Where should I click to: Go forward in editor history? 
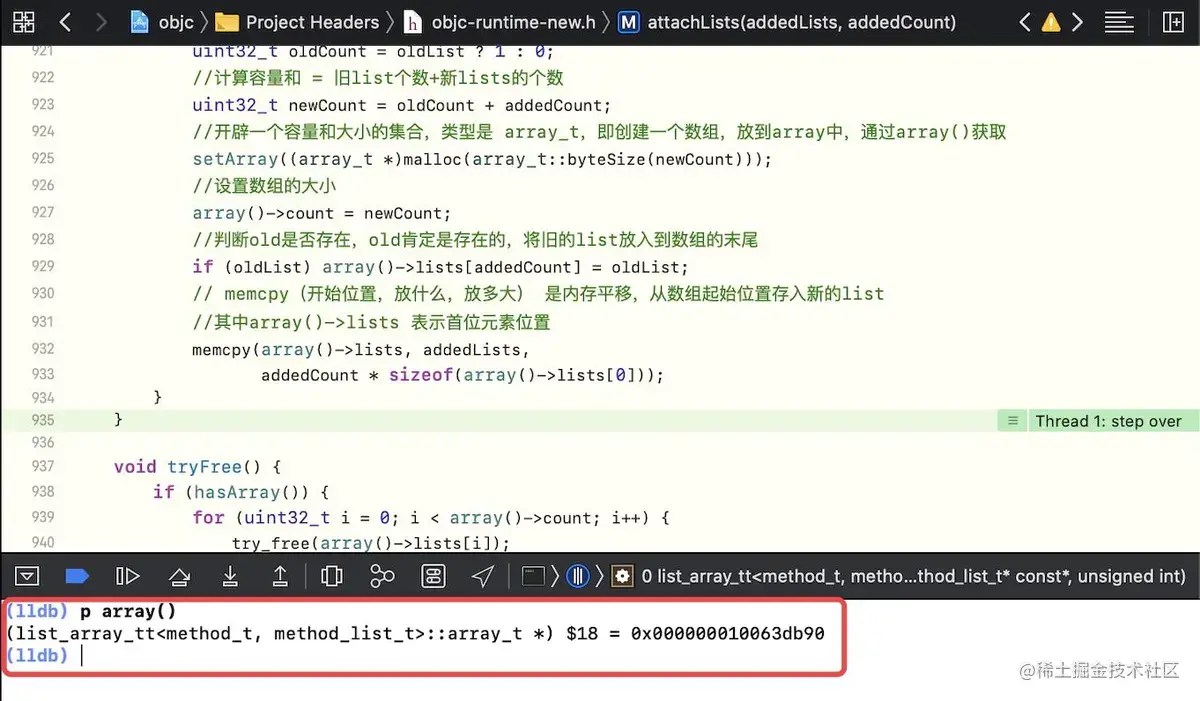101,22
